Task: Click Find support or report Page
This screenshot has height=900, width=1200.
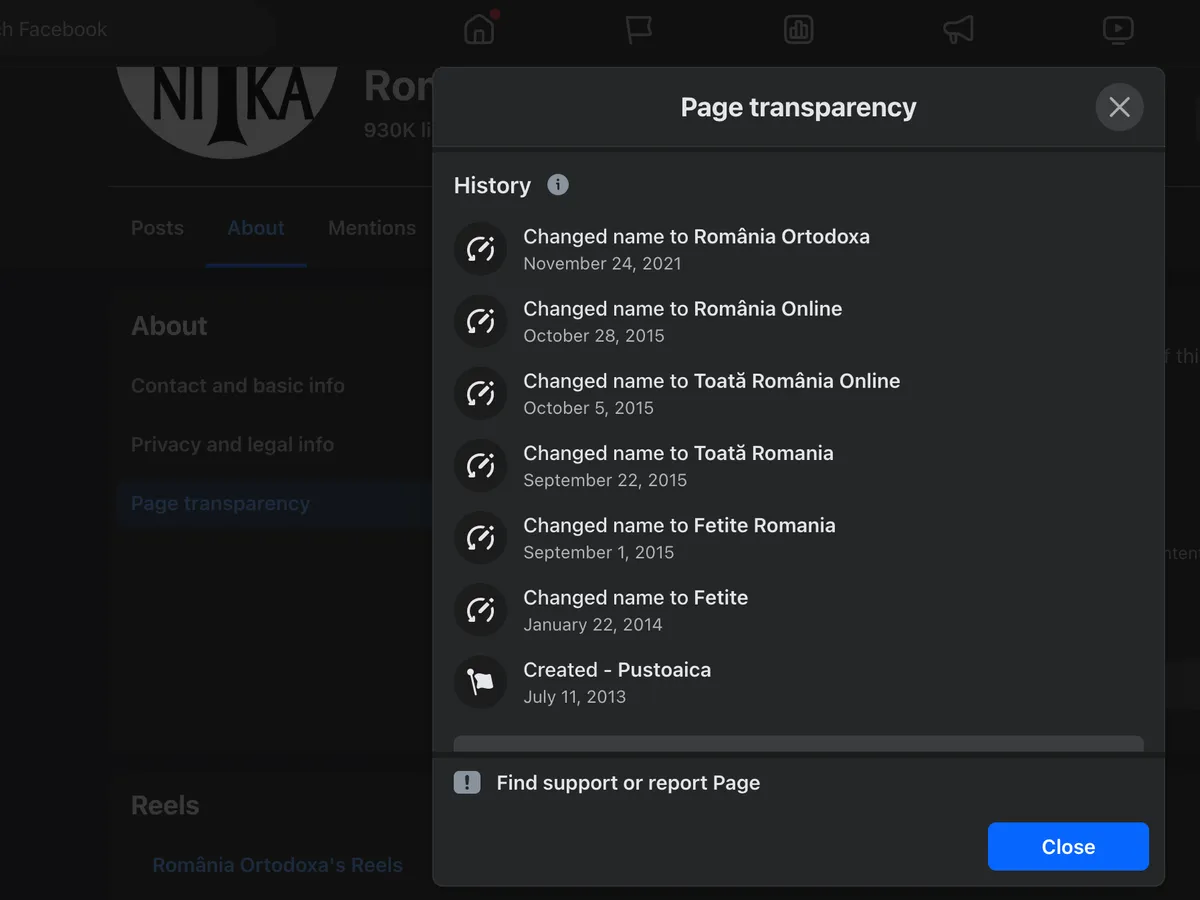Action: click(628, 783)
